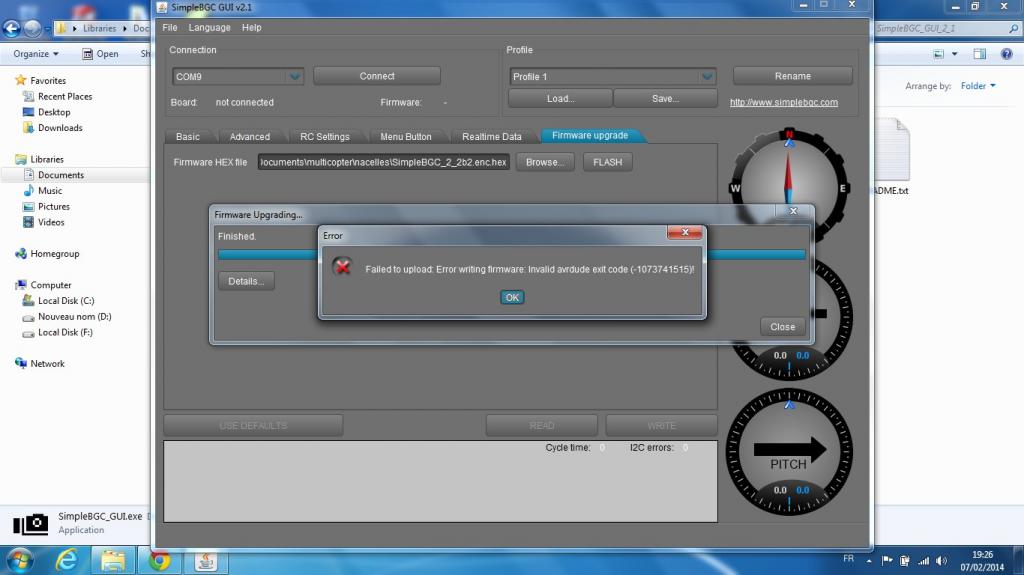1024x575 pixels.
Task: Open the File menu
Action: tap(170, 27)
